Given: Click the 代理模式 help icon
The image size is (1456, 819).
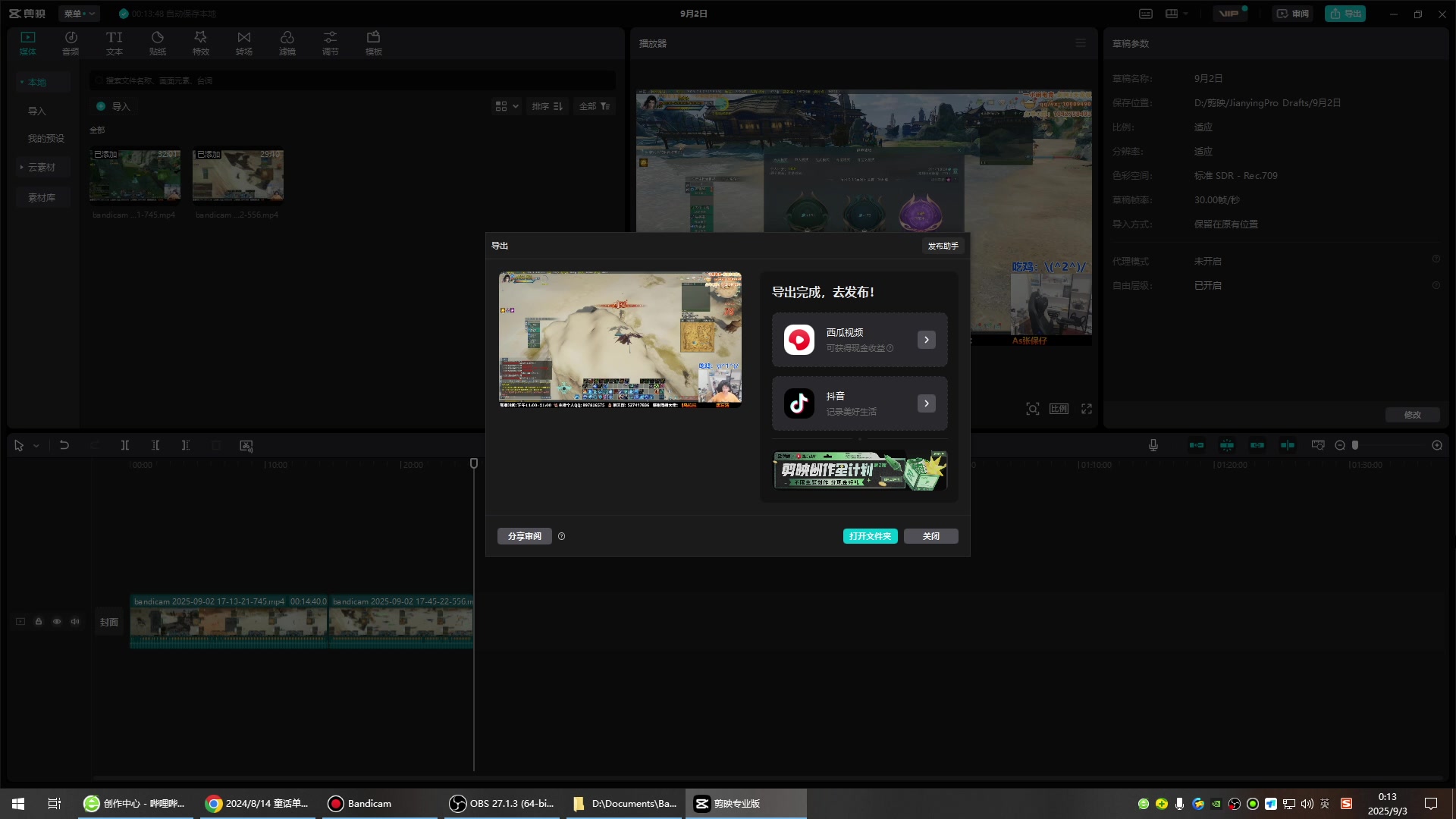Looking at the screenshot, I should tap(1436, 259).
